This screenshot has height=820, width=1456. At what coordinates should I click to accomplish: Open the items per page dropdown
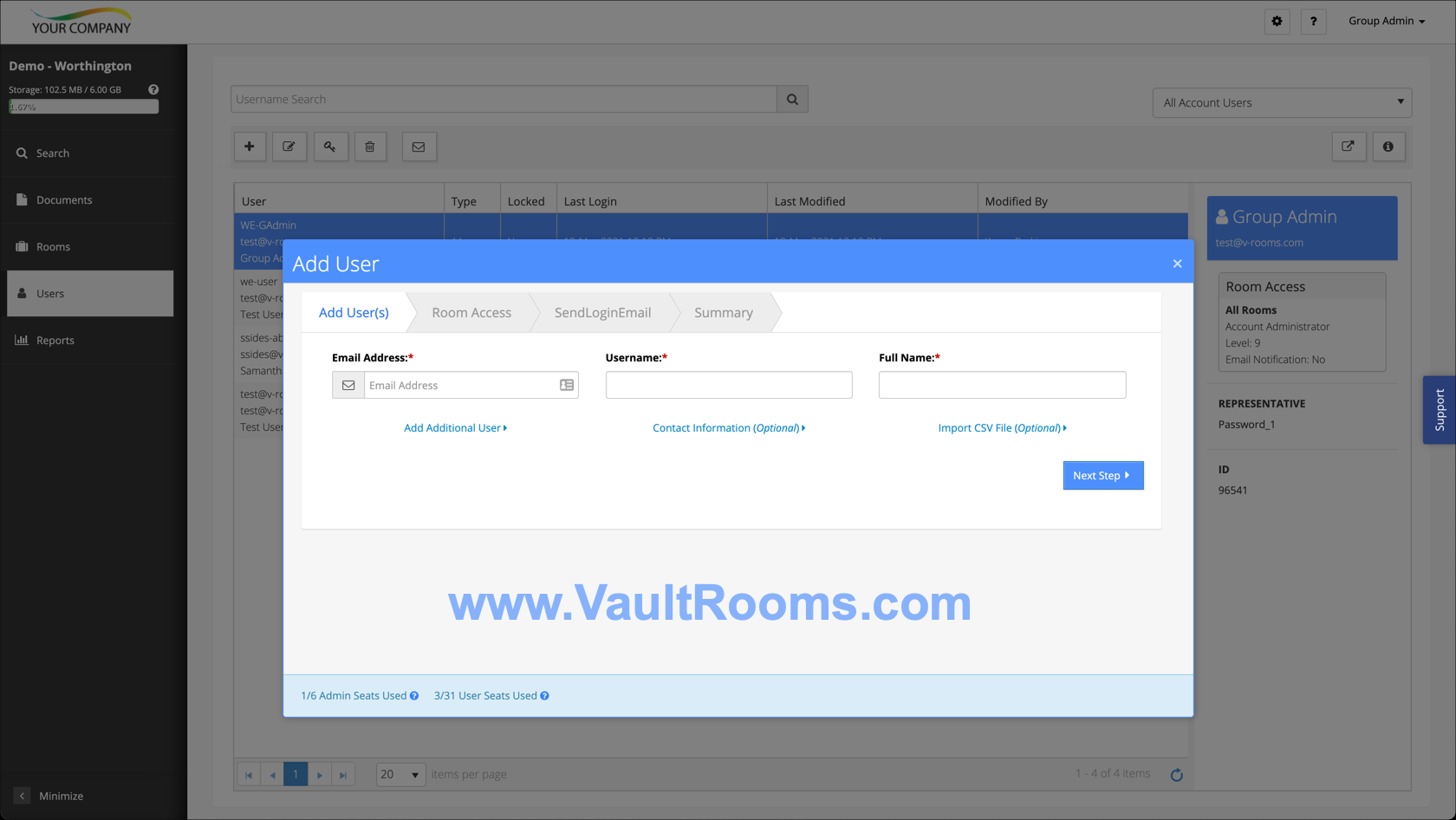click(400, 774)
